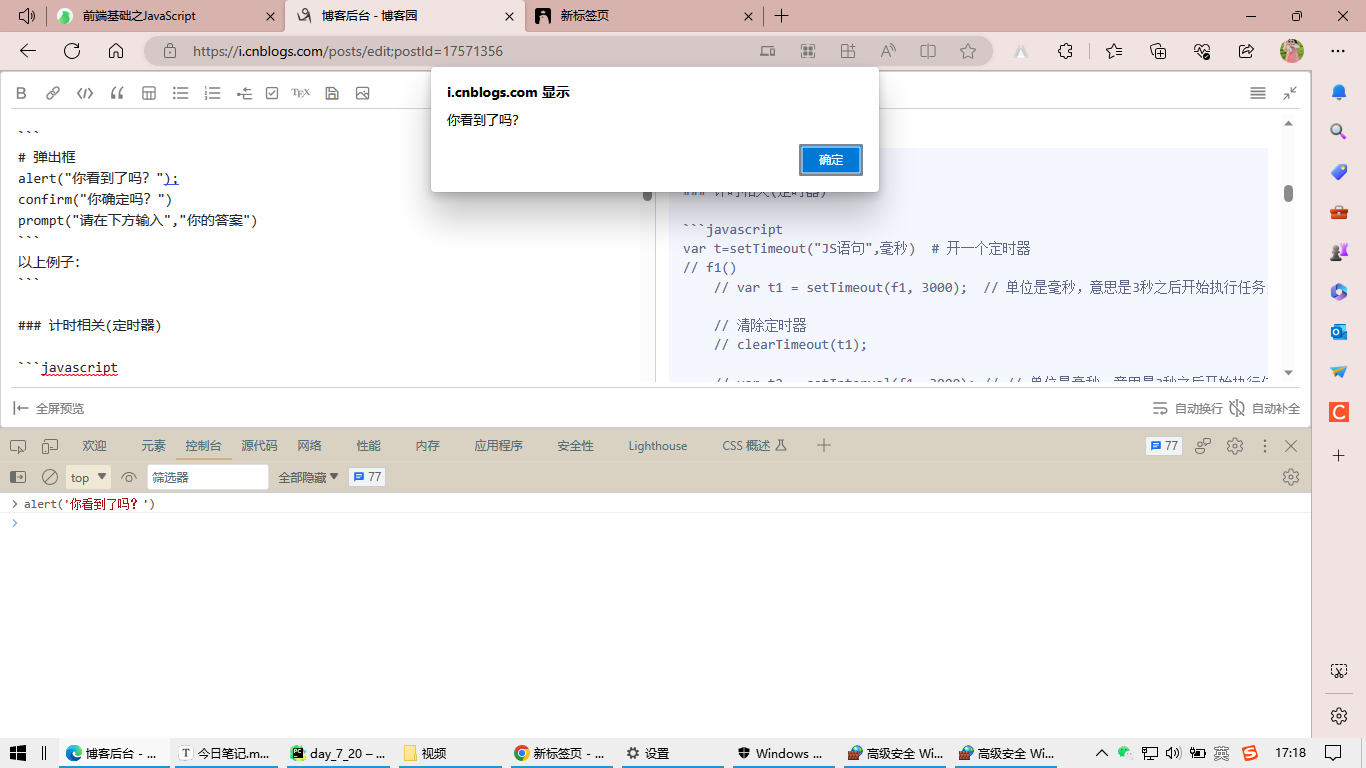
Task: Switch to the 欢迎 DevTools tab
Action: (x=94, y=446)
